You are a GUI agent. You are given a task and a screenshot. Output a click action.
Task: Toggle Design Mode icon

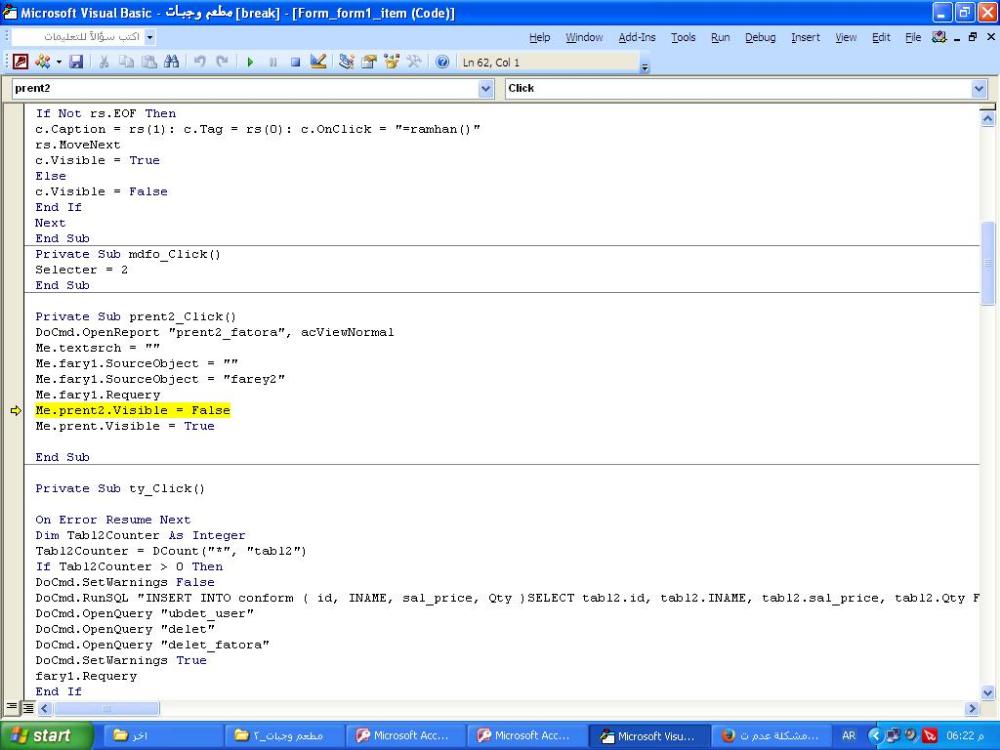(318, 62)
